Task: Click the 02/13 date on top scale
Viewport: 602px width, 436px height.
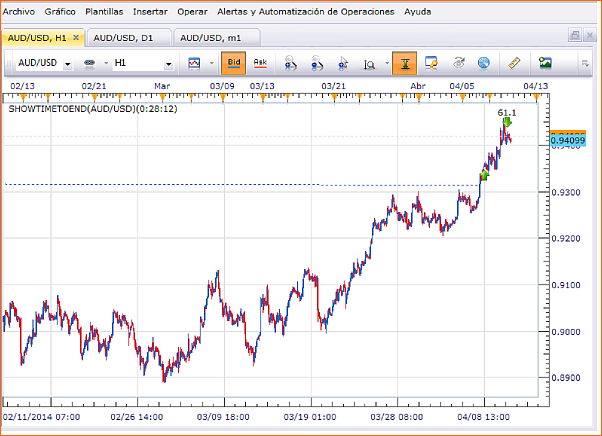Action: (x=22, y=86)
